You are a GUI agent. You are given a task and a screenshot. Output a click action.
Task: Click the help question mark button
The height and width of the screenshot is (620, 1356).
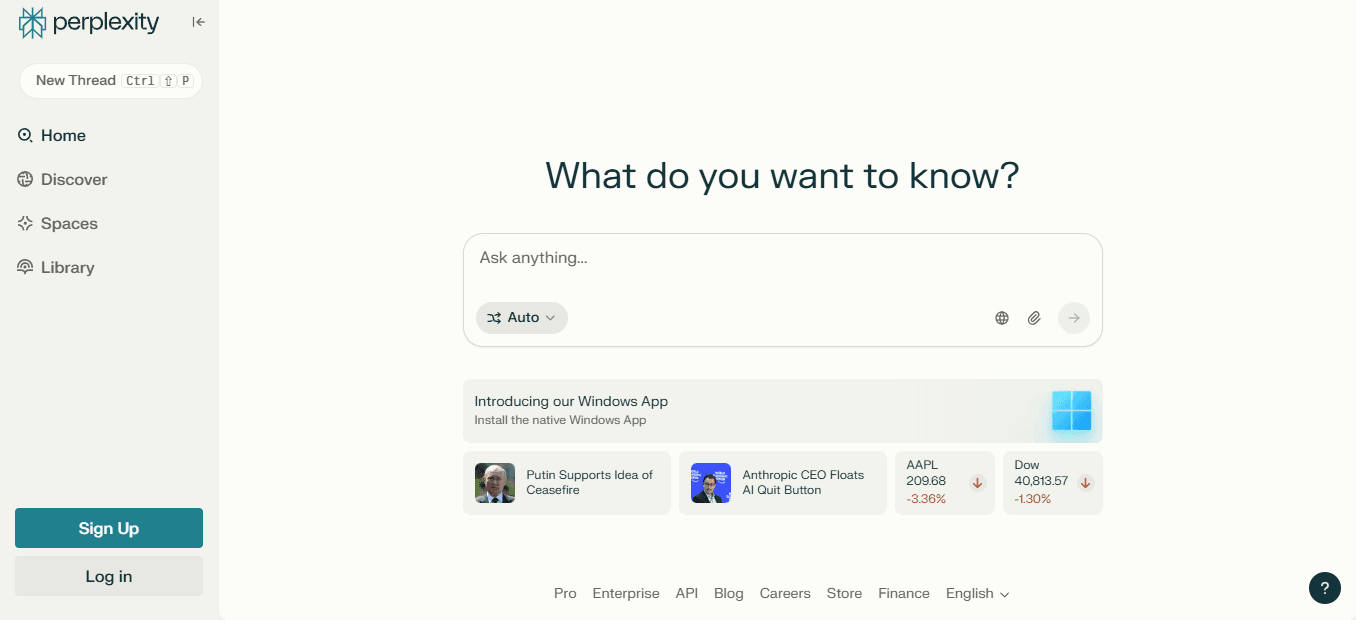[x=1325, y=588]
